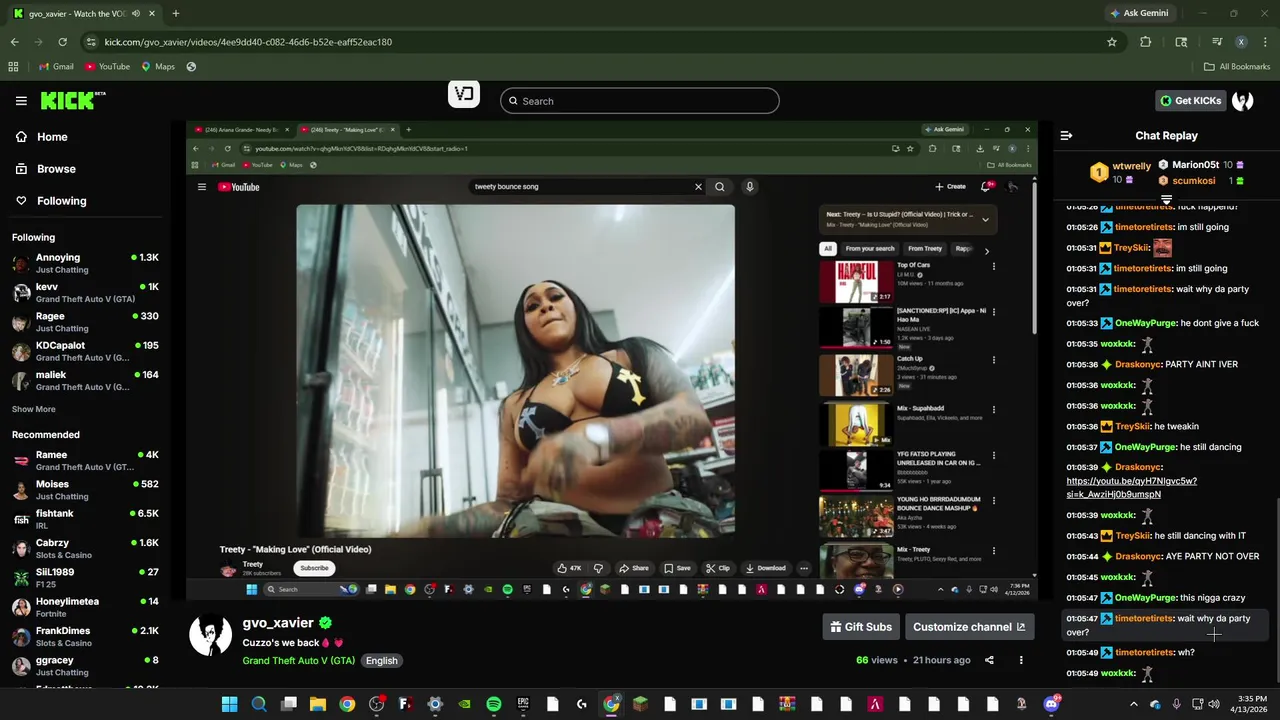Open Honeylimetea recommended channel
The height and width of the screenshot is (720, 1280).
85,608
